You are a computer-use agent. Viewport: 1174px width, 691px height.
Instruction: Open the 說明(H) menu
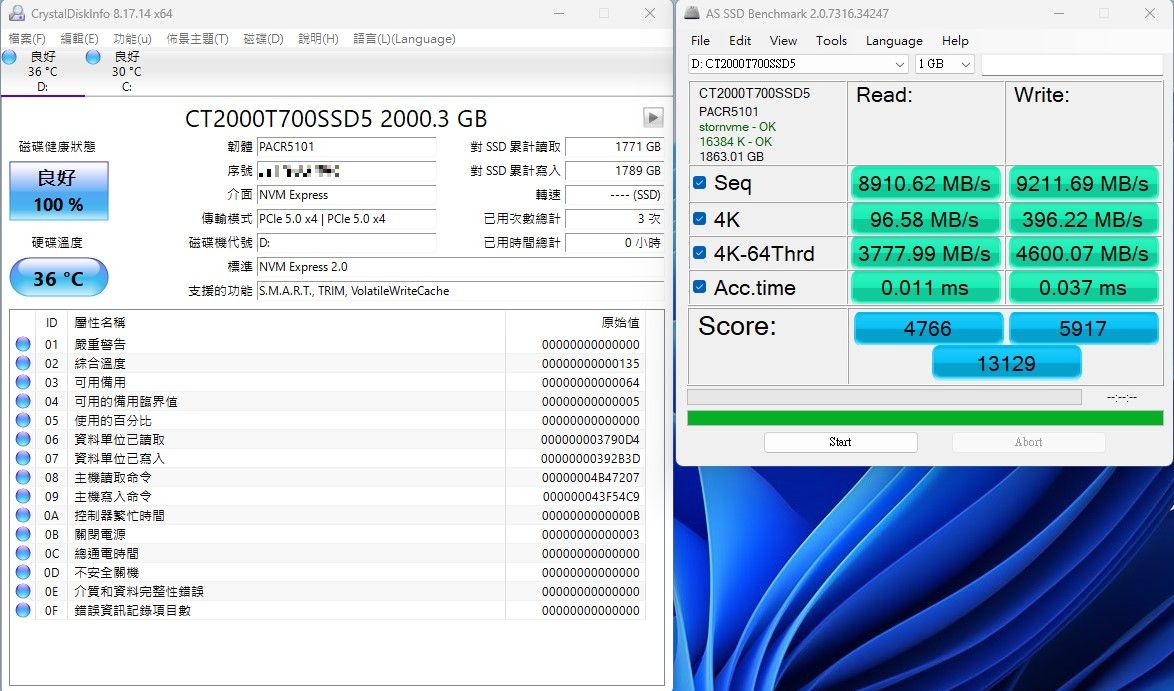[x=318, y=39]
